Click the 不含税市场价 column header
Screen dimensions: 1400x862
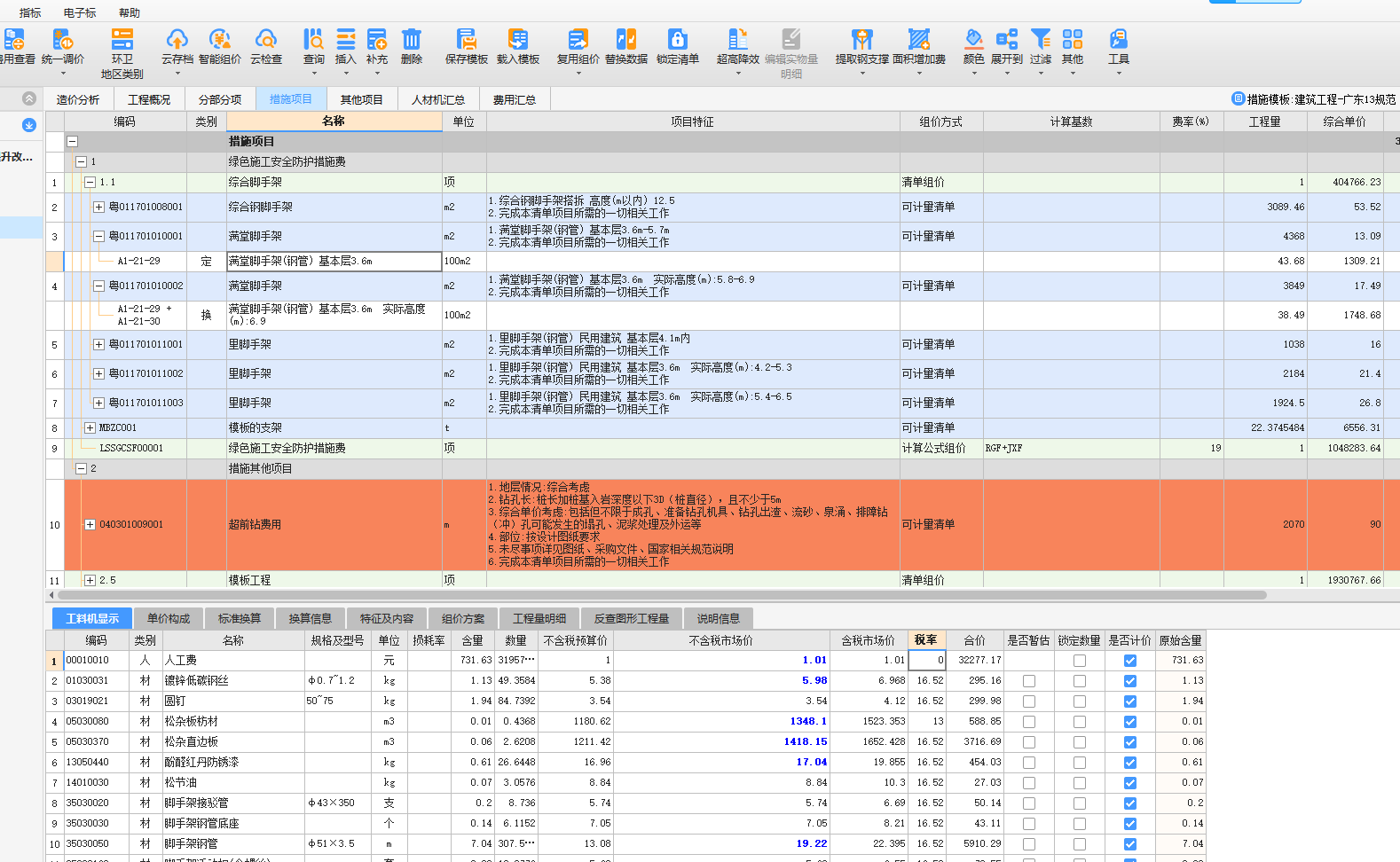click(720, 640)
